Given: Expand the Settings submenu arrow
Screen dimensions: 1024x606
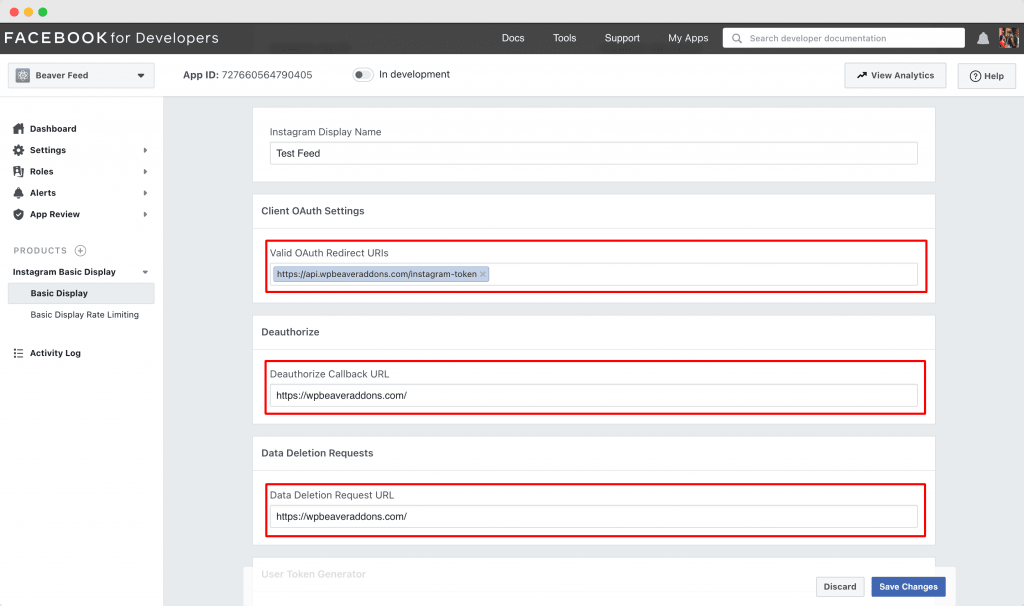Looking at the screenshot, I should 145,150.
